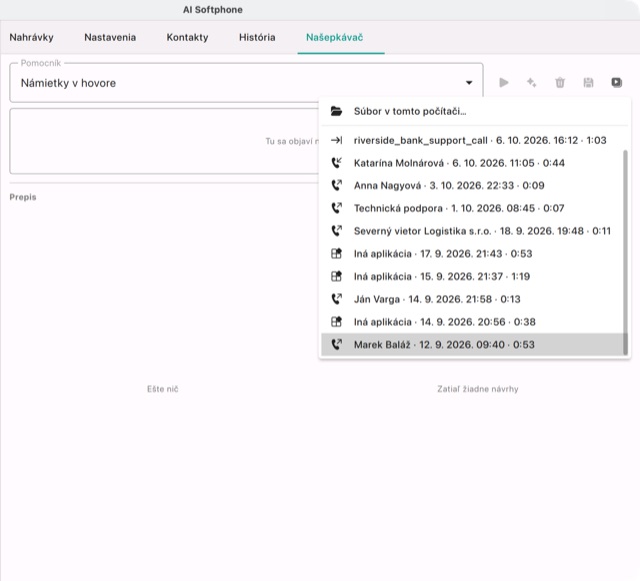Select Iná aplikácia 14. 9. 2026 entry
The height and width of the screenshot is (581, 640).
click(x=472, y=322)
